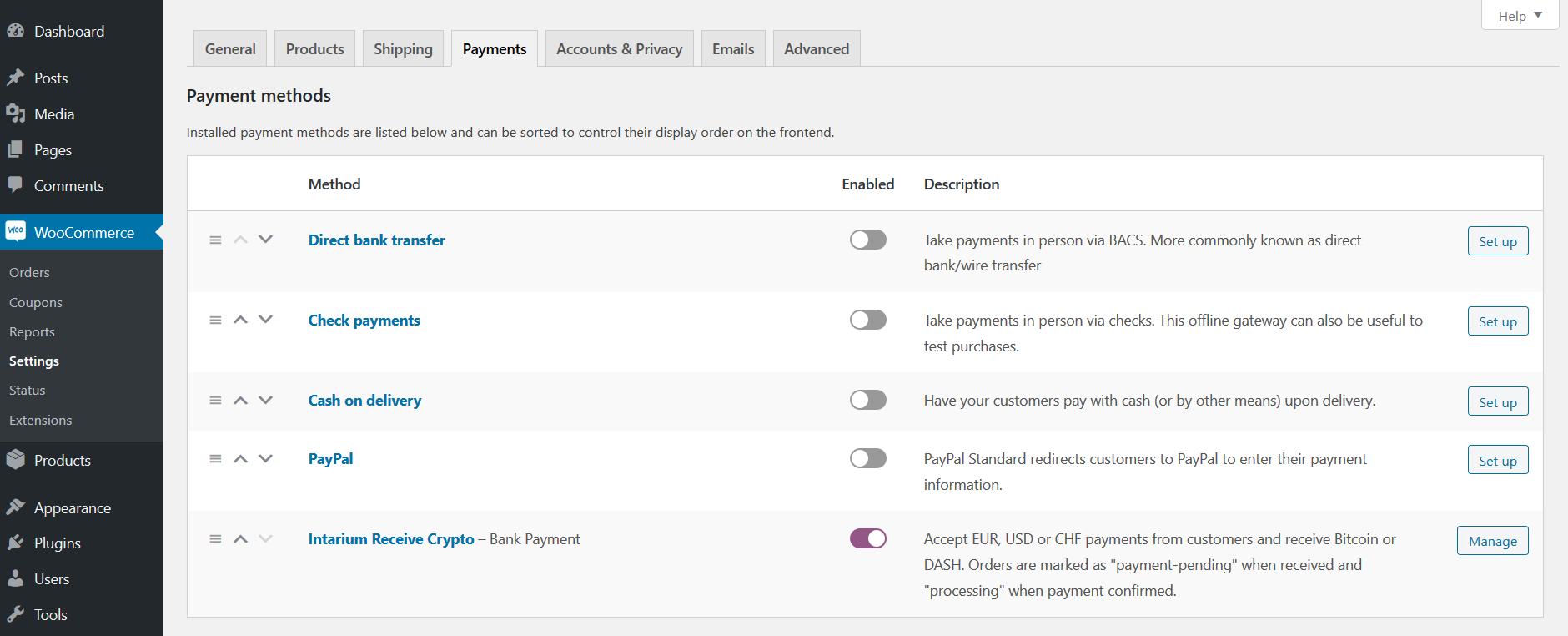Click Set up for Cash on delivery
1568x636 pixels.
click(x=1498, y=401)
